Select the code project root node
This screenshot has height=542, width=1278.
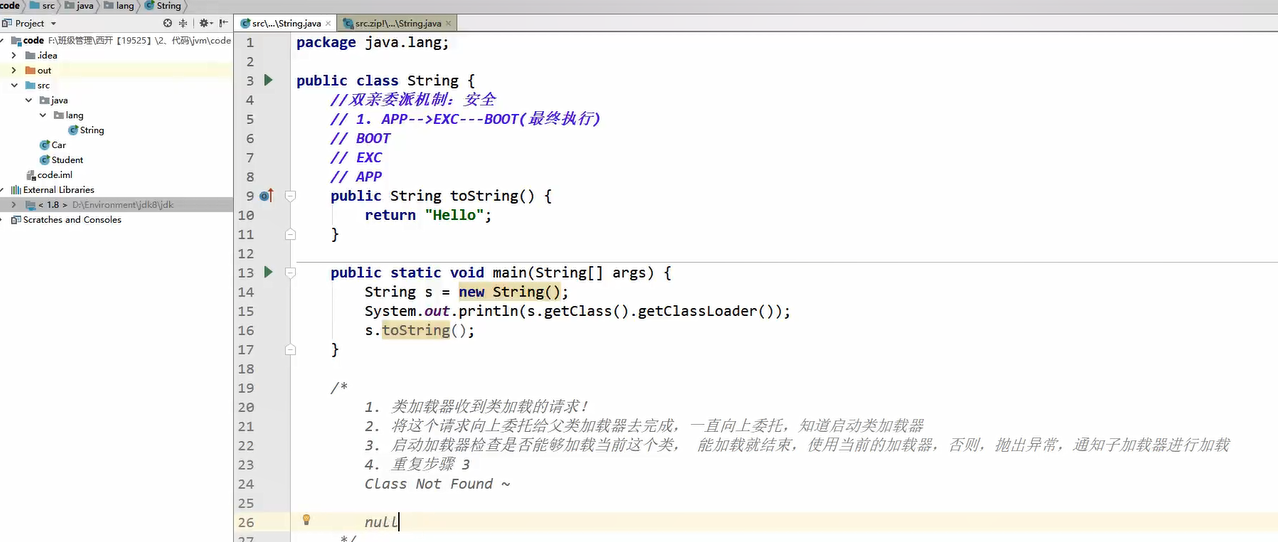click(116, 41)
